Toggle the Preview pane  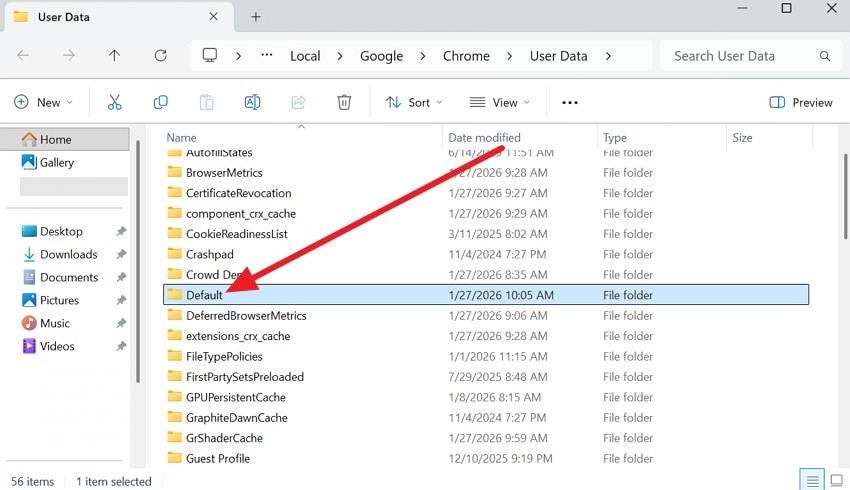801,102
